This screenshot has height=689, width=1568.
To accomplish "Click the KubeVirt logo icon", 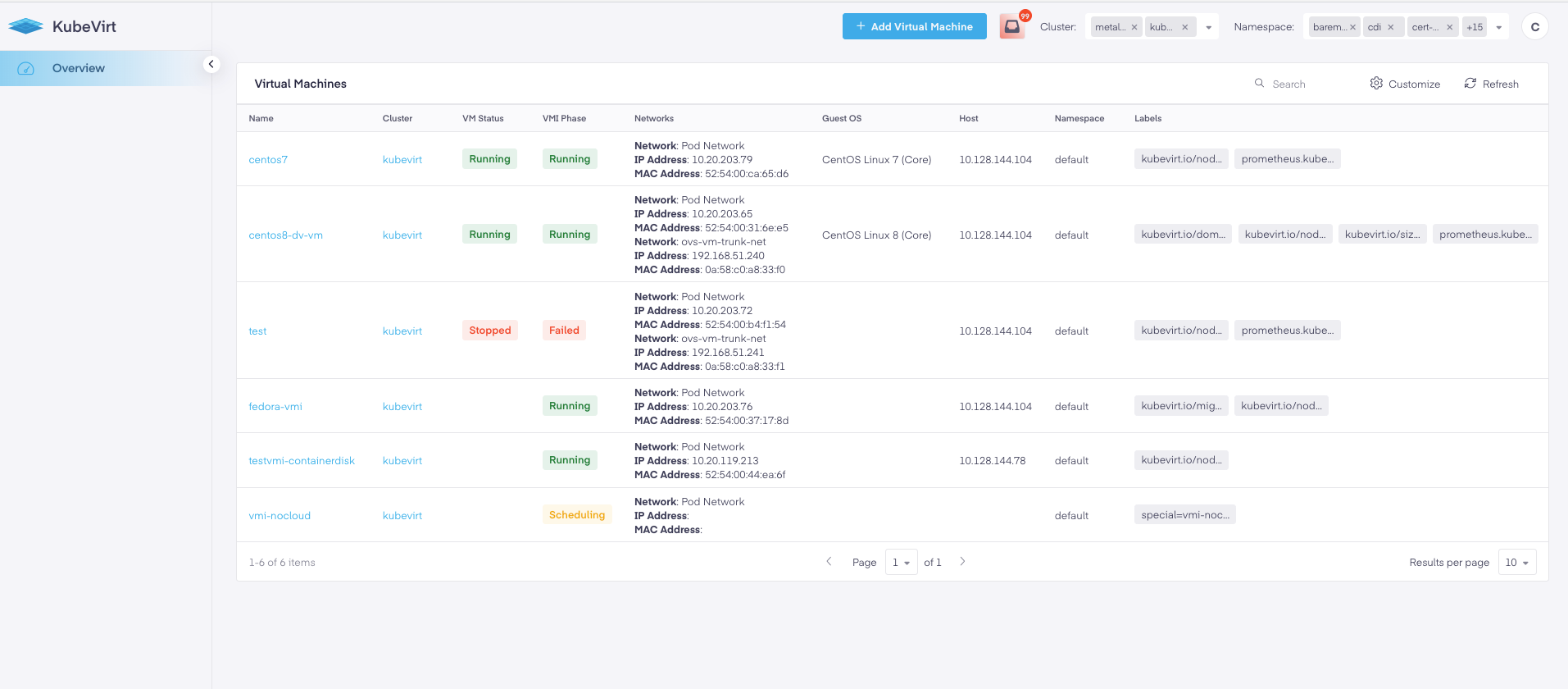I will pyautogui.click(x=26, y=26).
